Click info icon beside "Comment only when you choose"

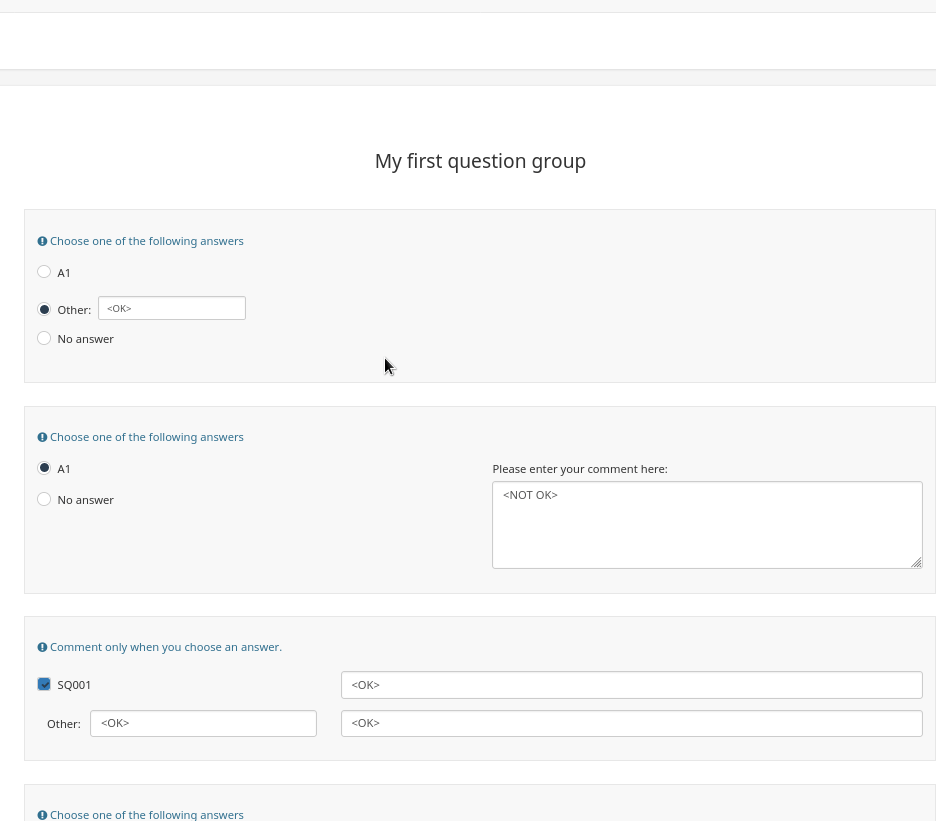[x=42, y=647]
